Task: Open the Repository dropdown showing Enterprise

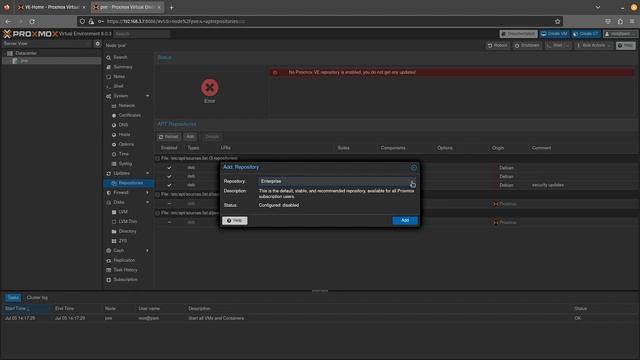Action: pyautogui.click(x=413, y=181)
